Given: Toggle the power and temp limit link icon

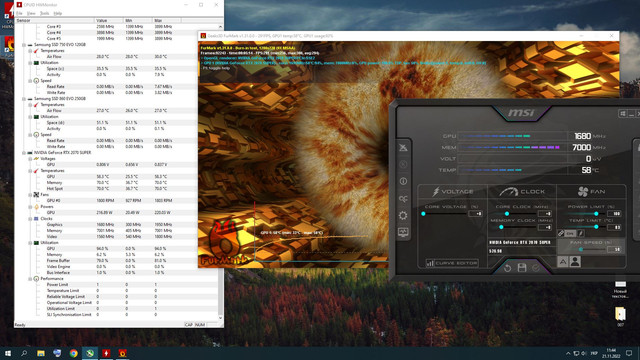Looking at the screenshot, I should [561, 233].
